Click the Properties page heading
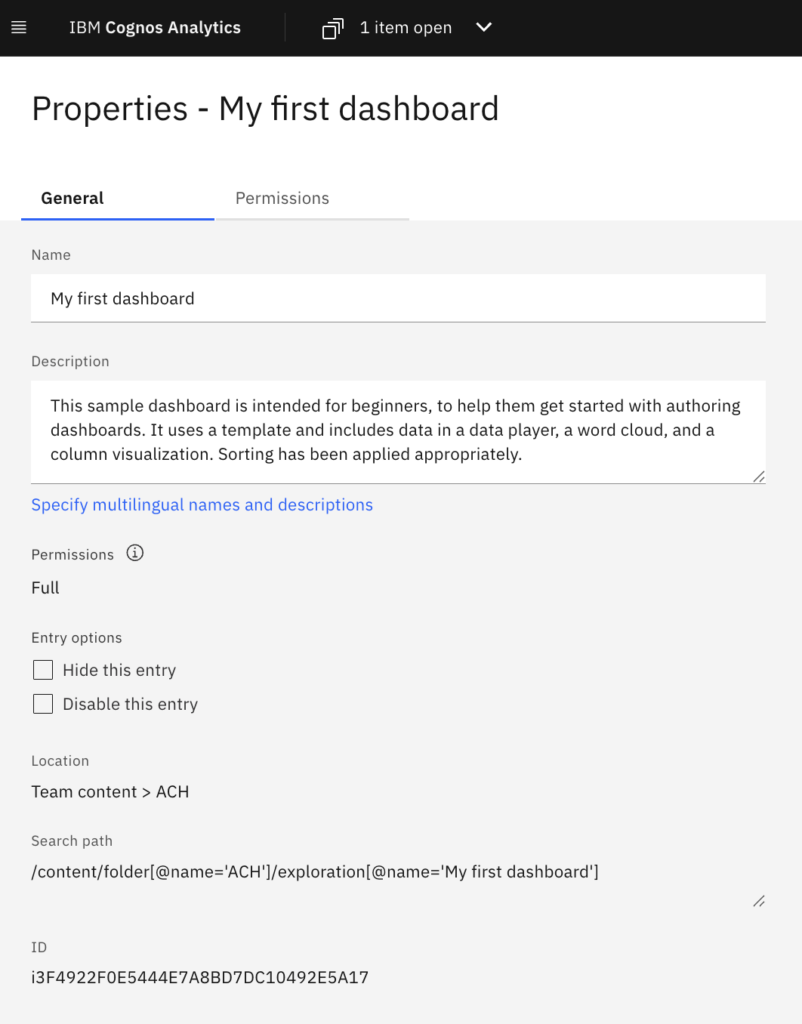Viewport: 802px width, 1024px height. click(x=265, y=108)
